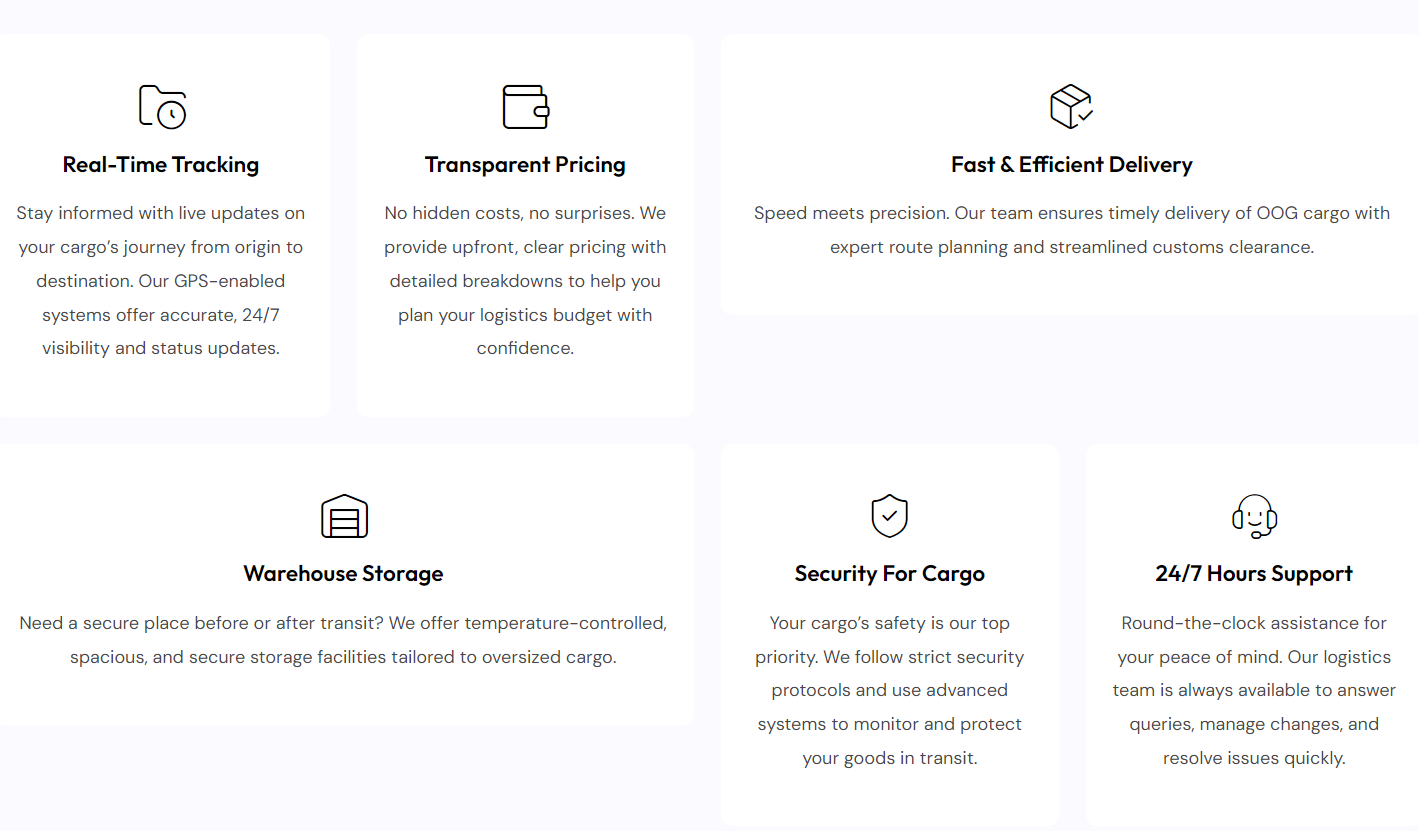Open the Warehouse Storage heading
This screenshot has width=1419, height=831.
coord(343,574)
